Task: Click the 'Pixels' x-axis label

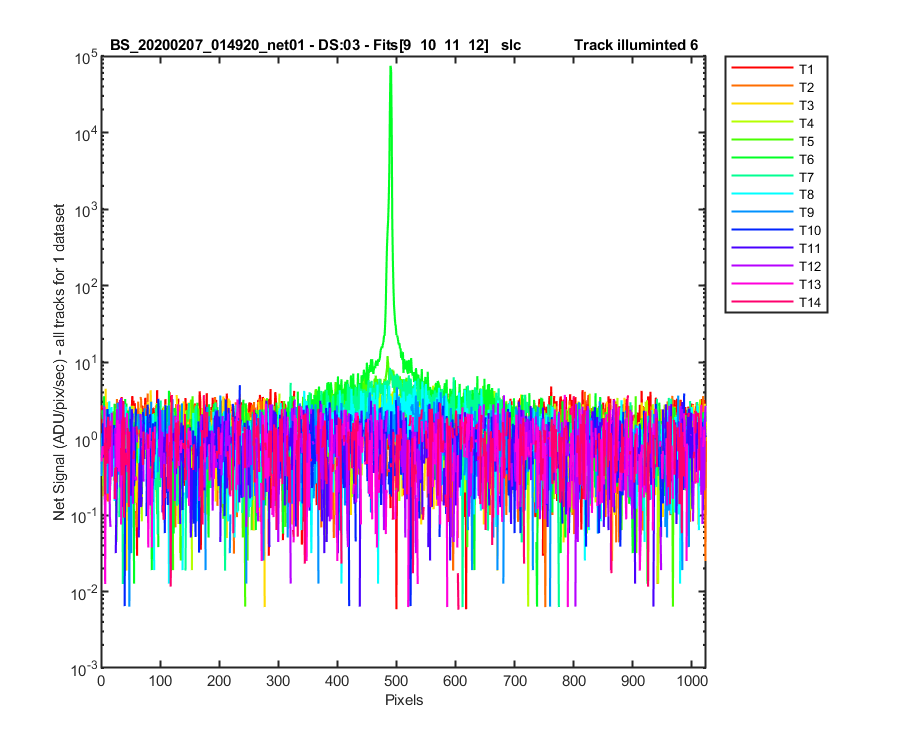Action: click(404, 700)
